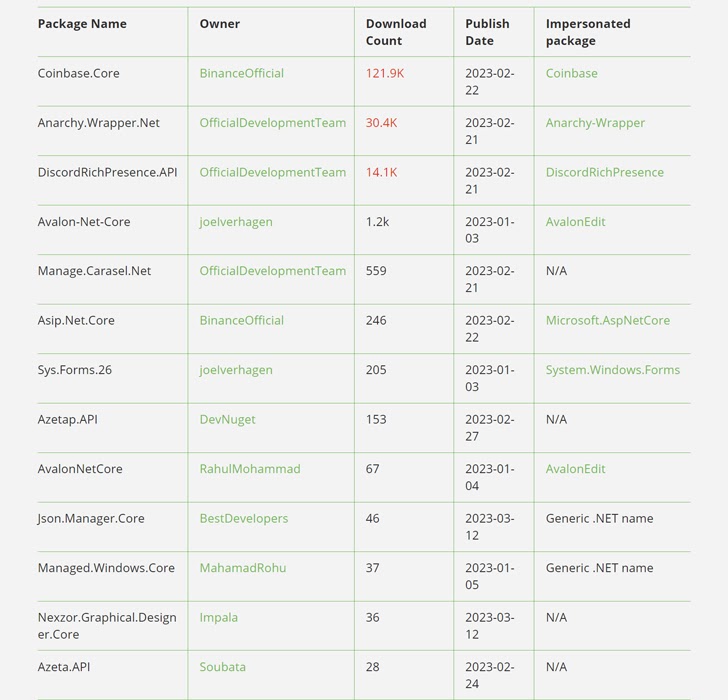Open the System.Windows.Forms link
Image resolution: width=728 pixels, height=700 pixels.
click(612, 370)
